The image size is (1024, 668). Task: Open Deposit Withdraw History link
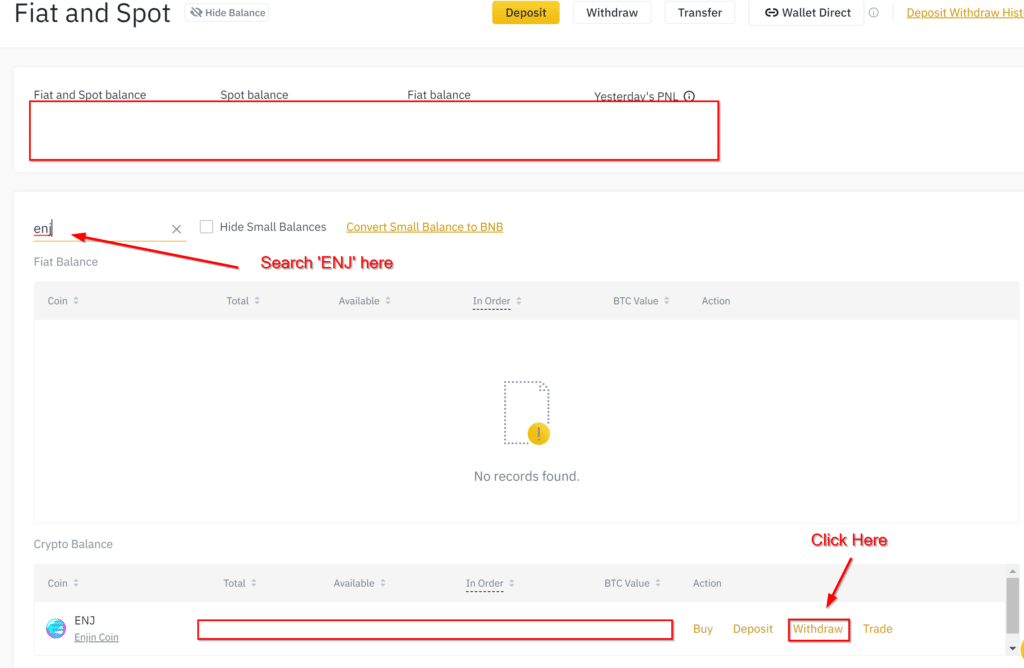[965, 12]
